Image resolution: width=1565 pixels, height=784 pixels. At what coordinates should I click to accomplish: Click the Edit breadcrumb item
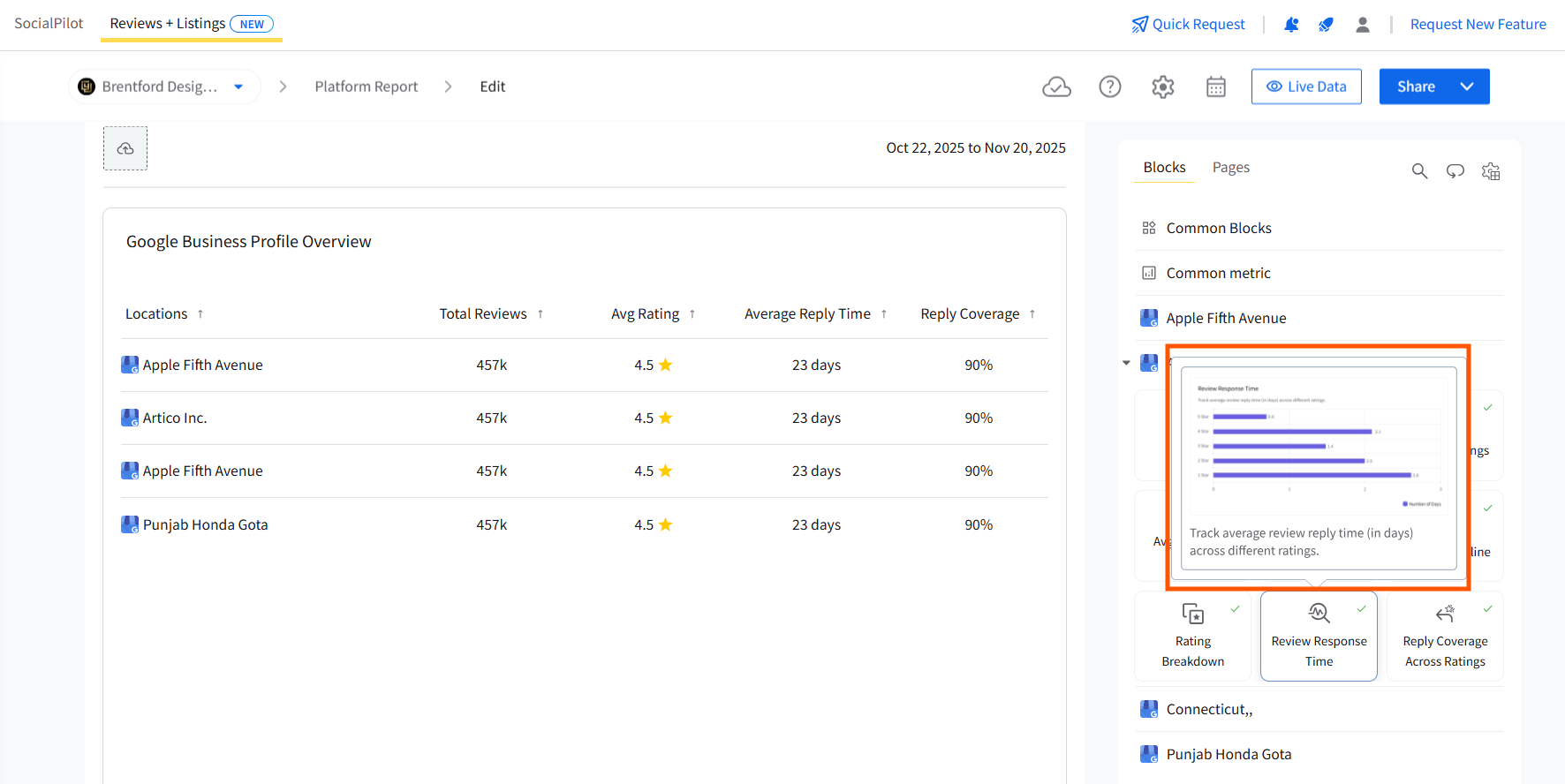pyautogui.click(x=493, y=87)
